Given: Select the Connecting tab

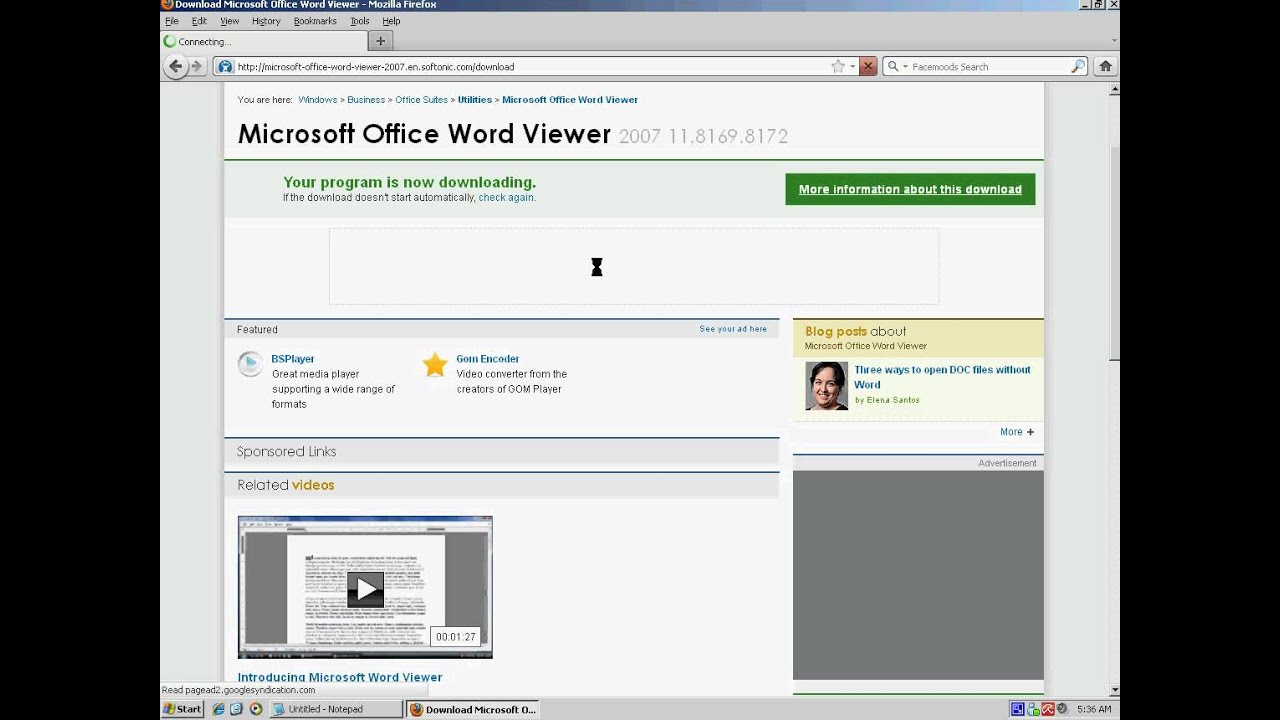Looking at the screenshot, I should click(x=263, y=41).
